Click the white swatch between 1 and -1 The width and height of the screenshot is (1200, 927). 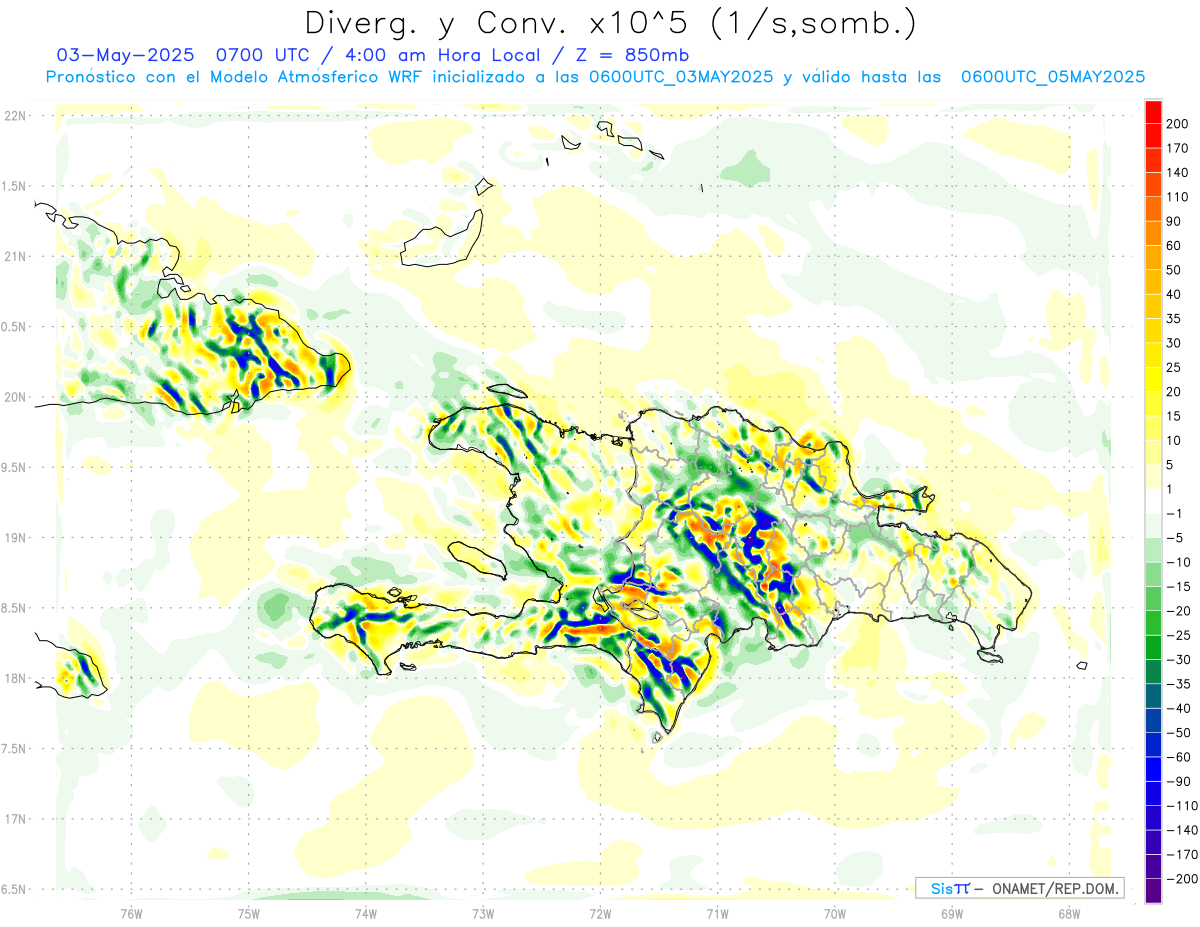coord(1153,501)
